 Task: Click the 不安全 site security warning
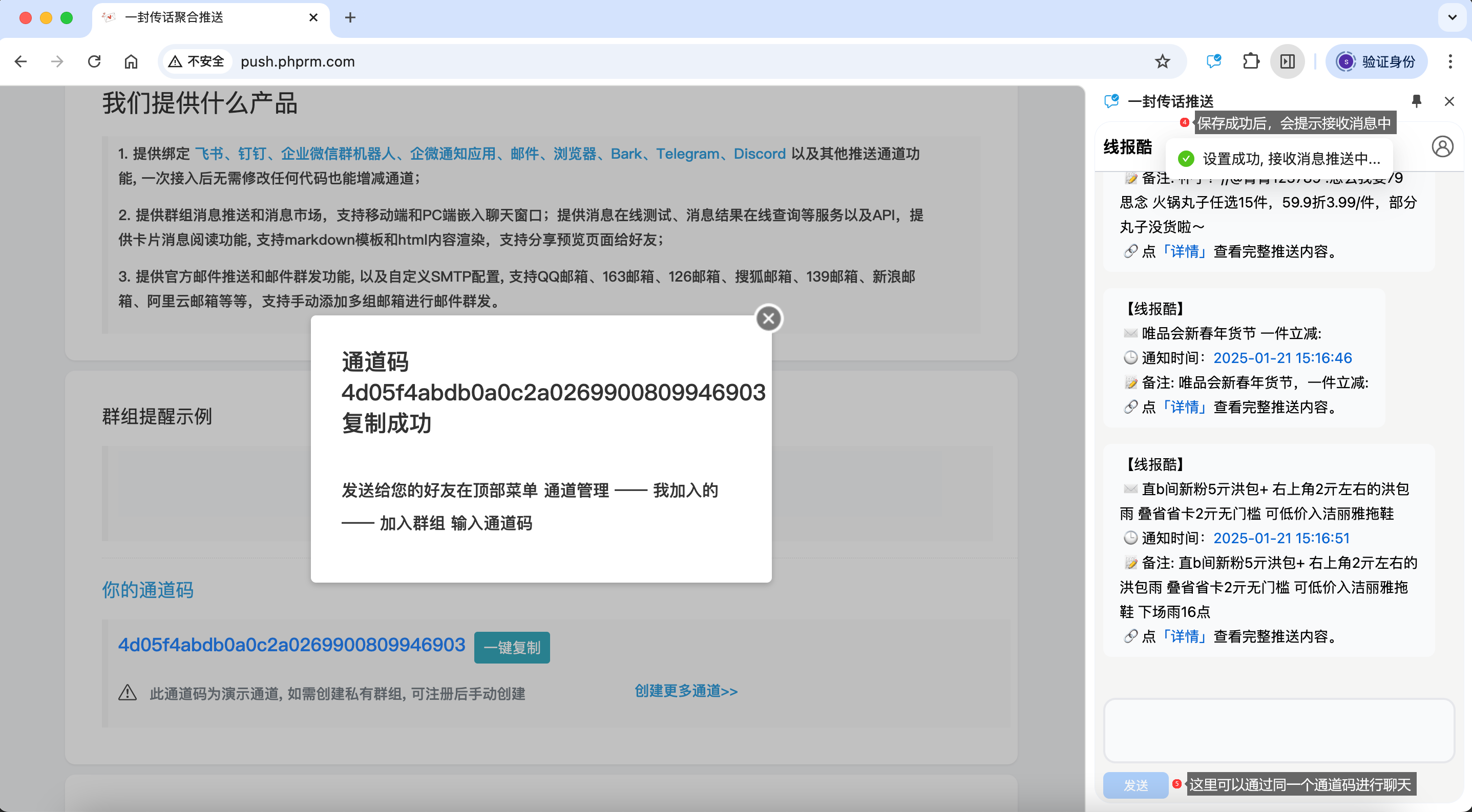click(x=197, y=61)
